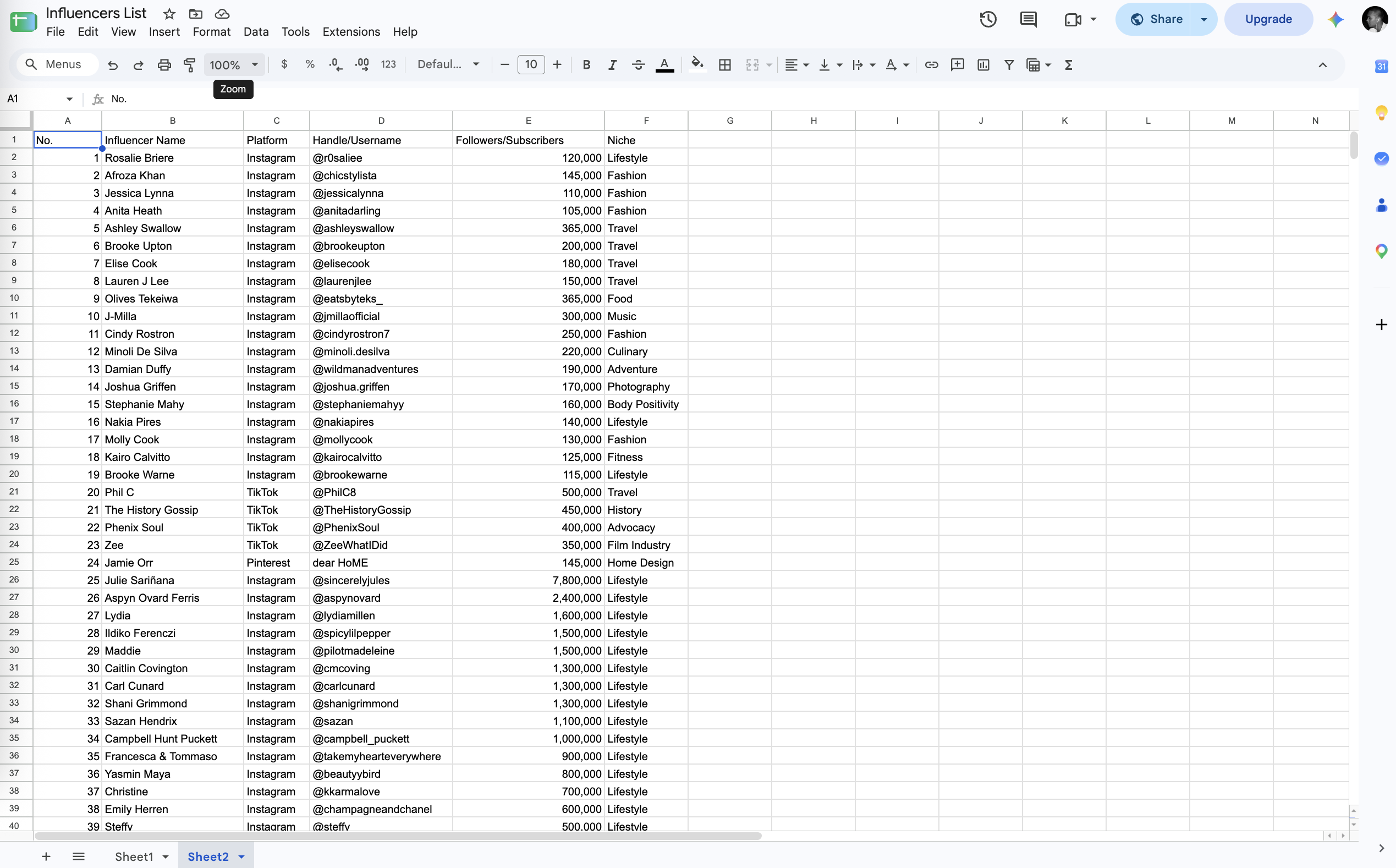This screenshot has width=1396, height=868.
Task: Toggle strikethrough formatting
Action: tap(637, 65)
